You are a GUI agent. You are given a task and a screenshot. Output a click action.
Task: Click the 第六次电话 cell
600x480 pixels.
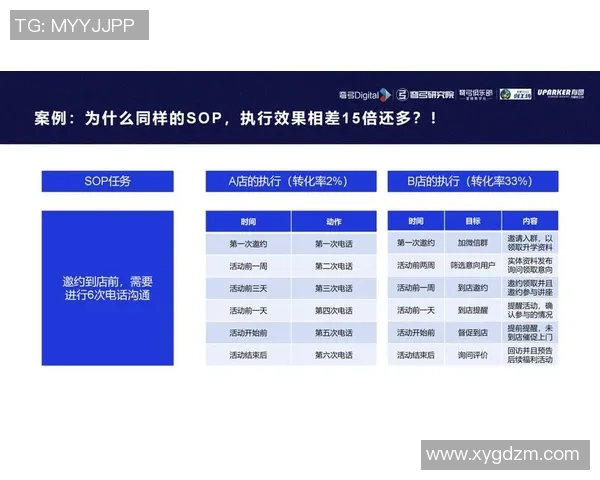(x=334, y=355)
